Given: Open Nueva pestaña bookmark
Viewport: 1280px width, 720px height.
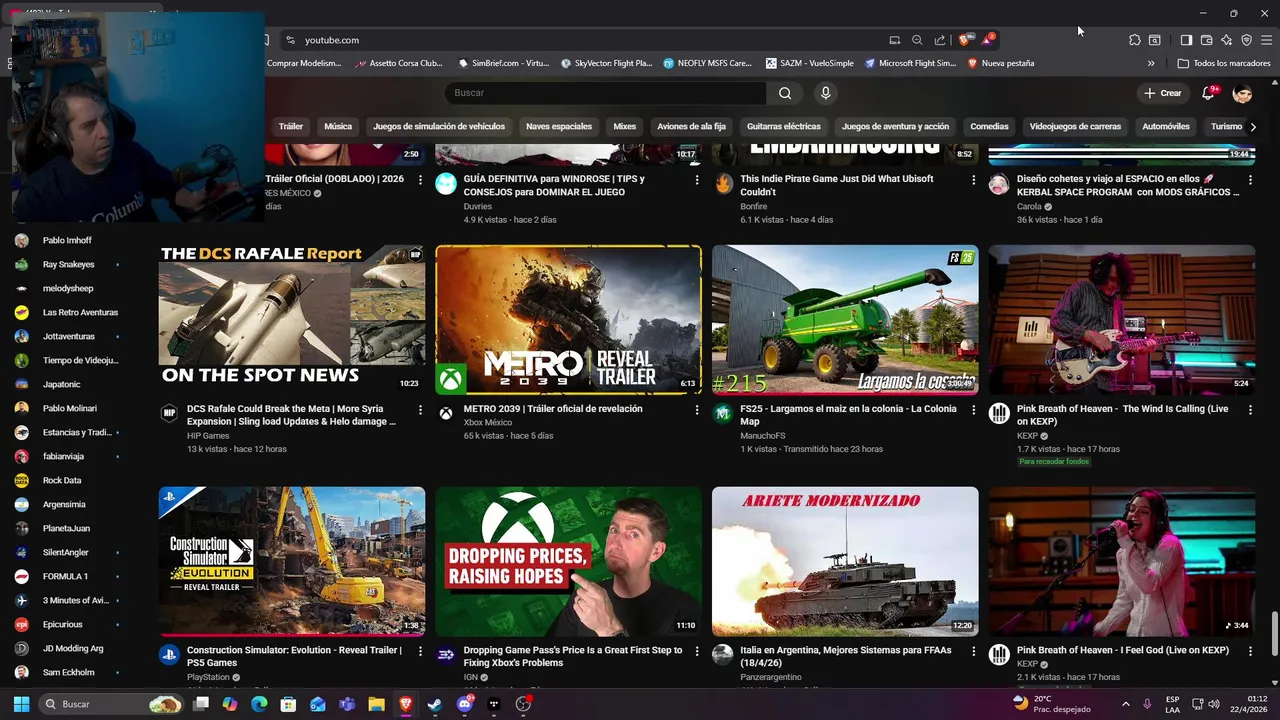Looking at the screenshot, I should coord(1001,63).
